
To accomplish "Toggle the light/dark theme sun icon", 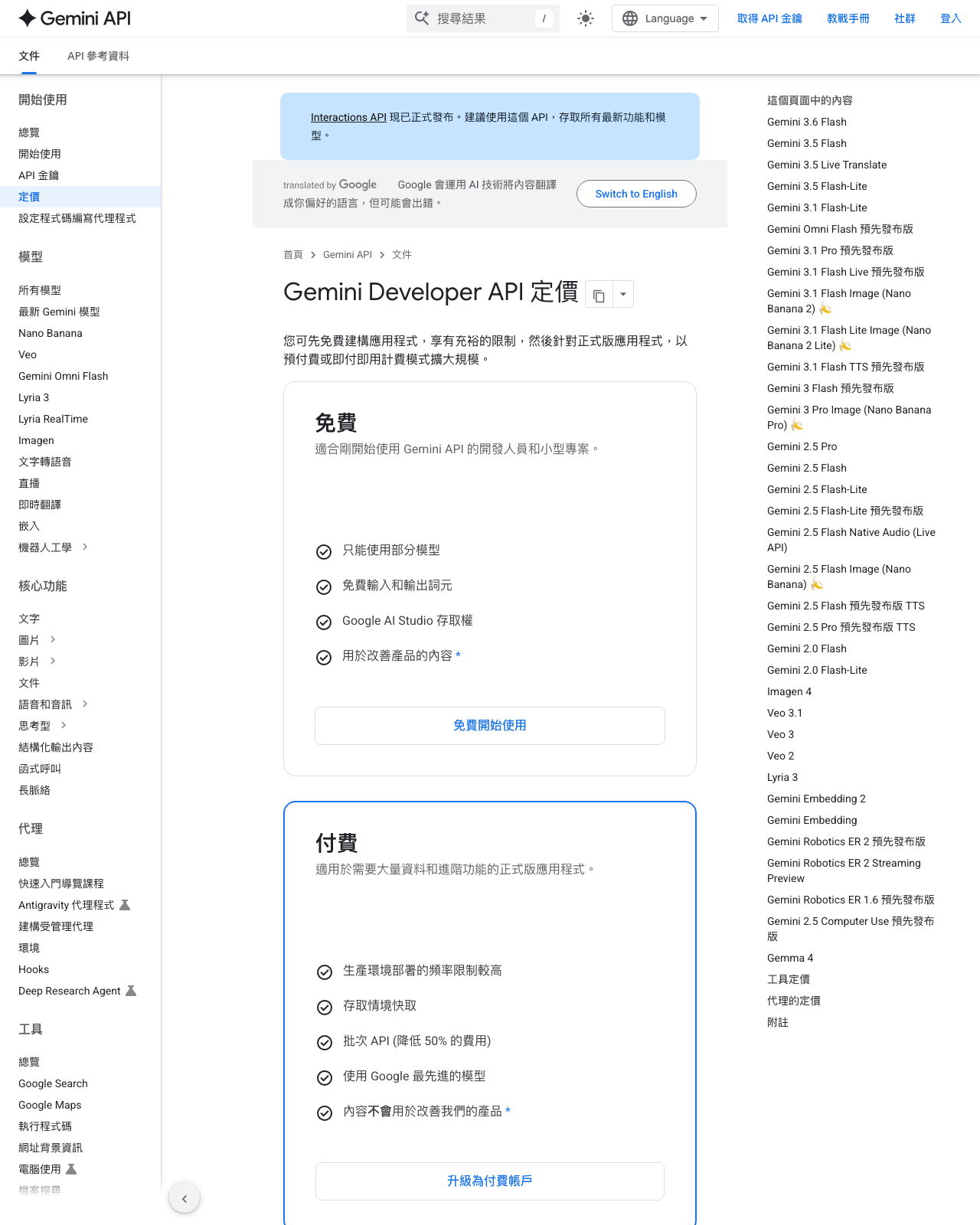I will (x=586, y=18).
